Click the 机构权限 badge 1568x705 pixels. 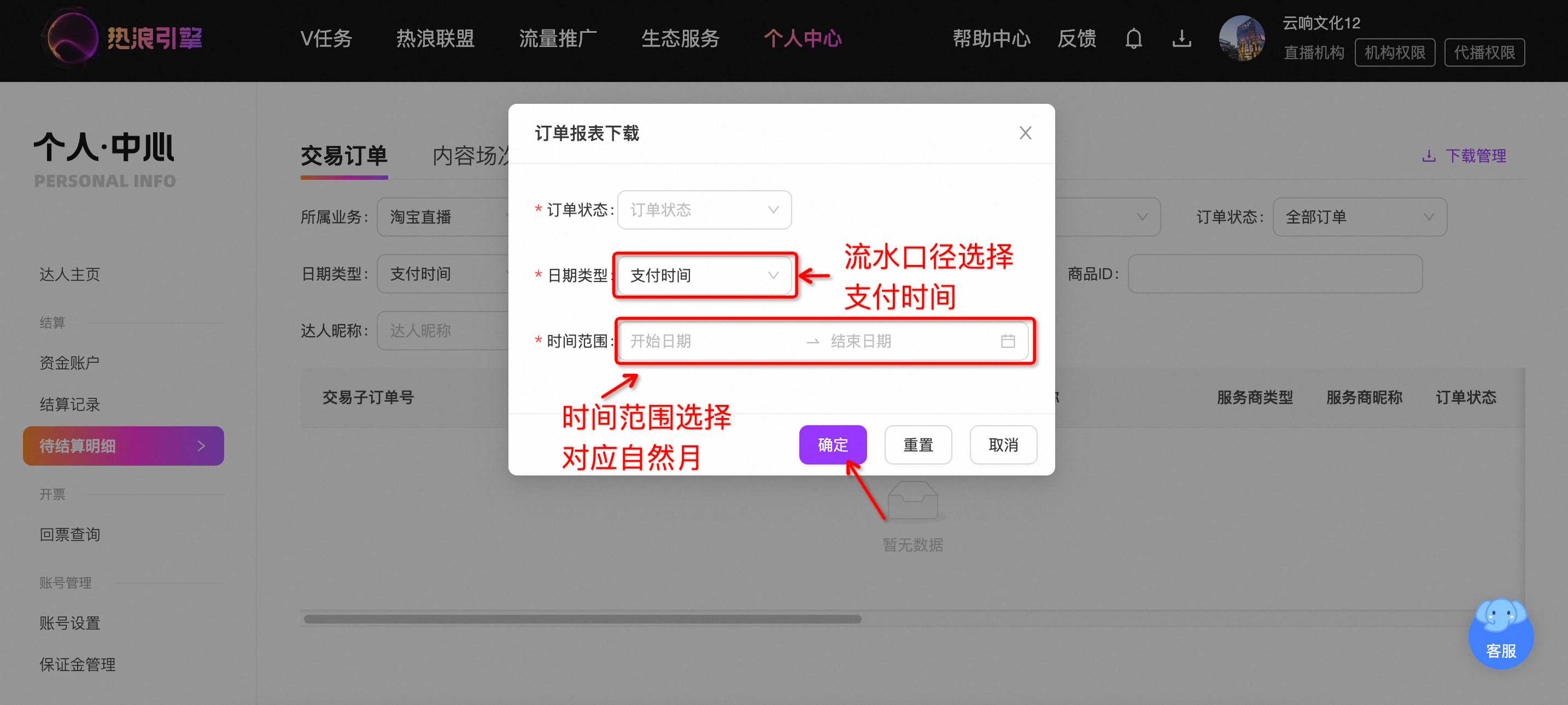1395,53
